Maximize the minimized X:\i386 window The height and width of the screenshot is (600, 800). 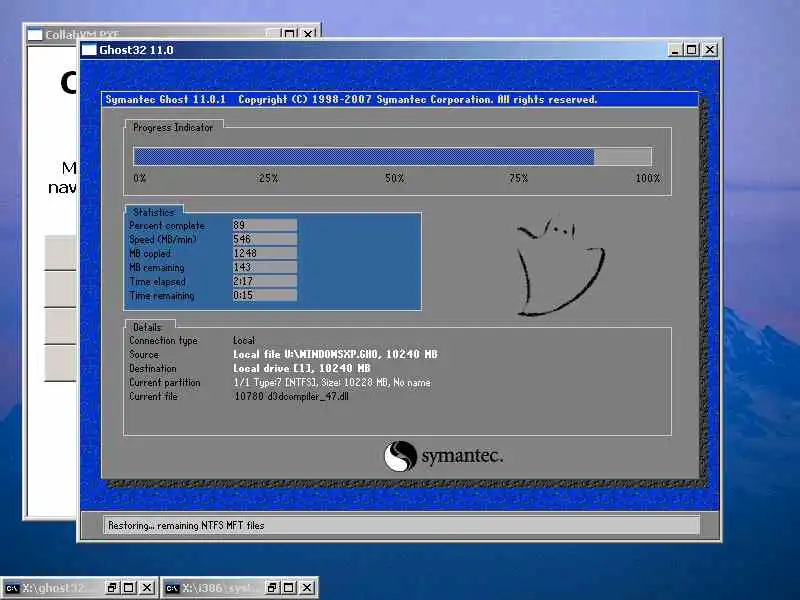289,588
